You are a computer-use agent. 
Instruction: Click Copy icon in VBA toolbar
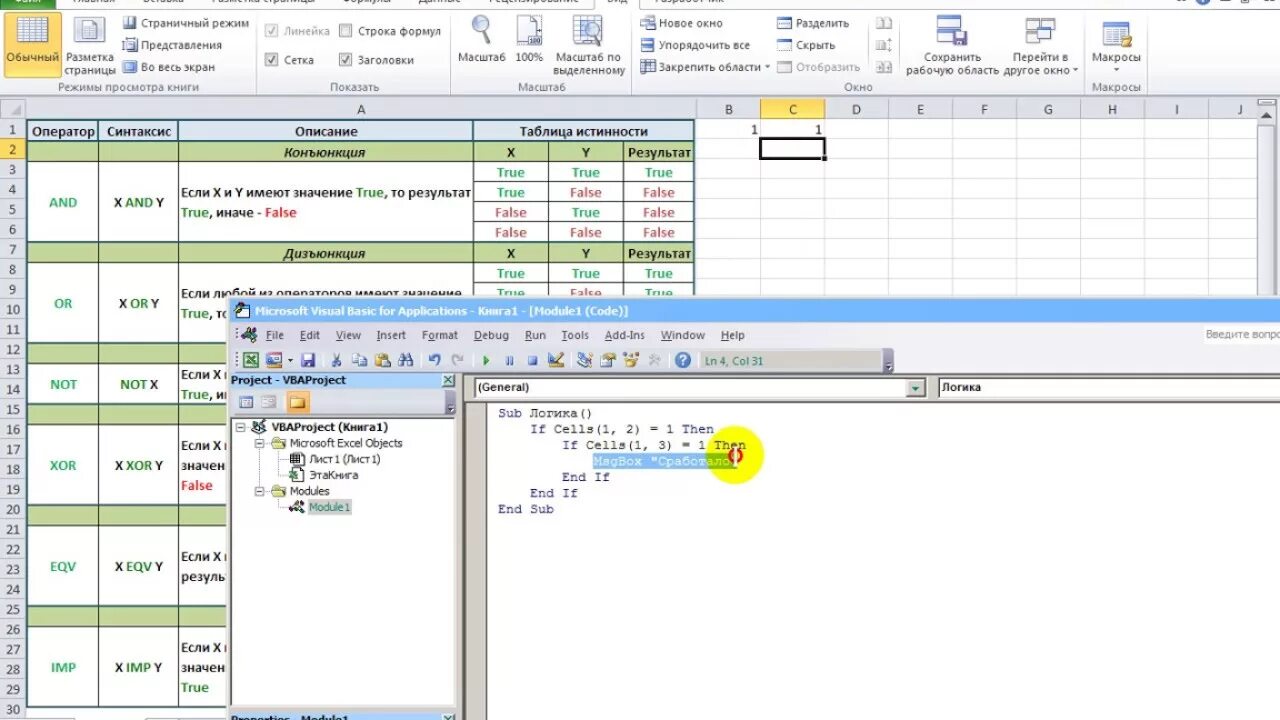coord(359,360)
